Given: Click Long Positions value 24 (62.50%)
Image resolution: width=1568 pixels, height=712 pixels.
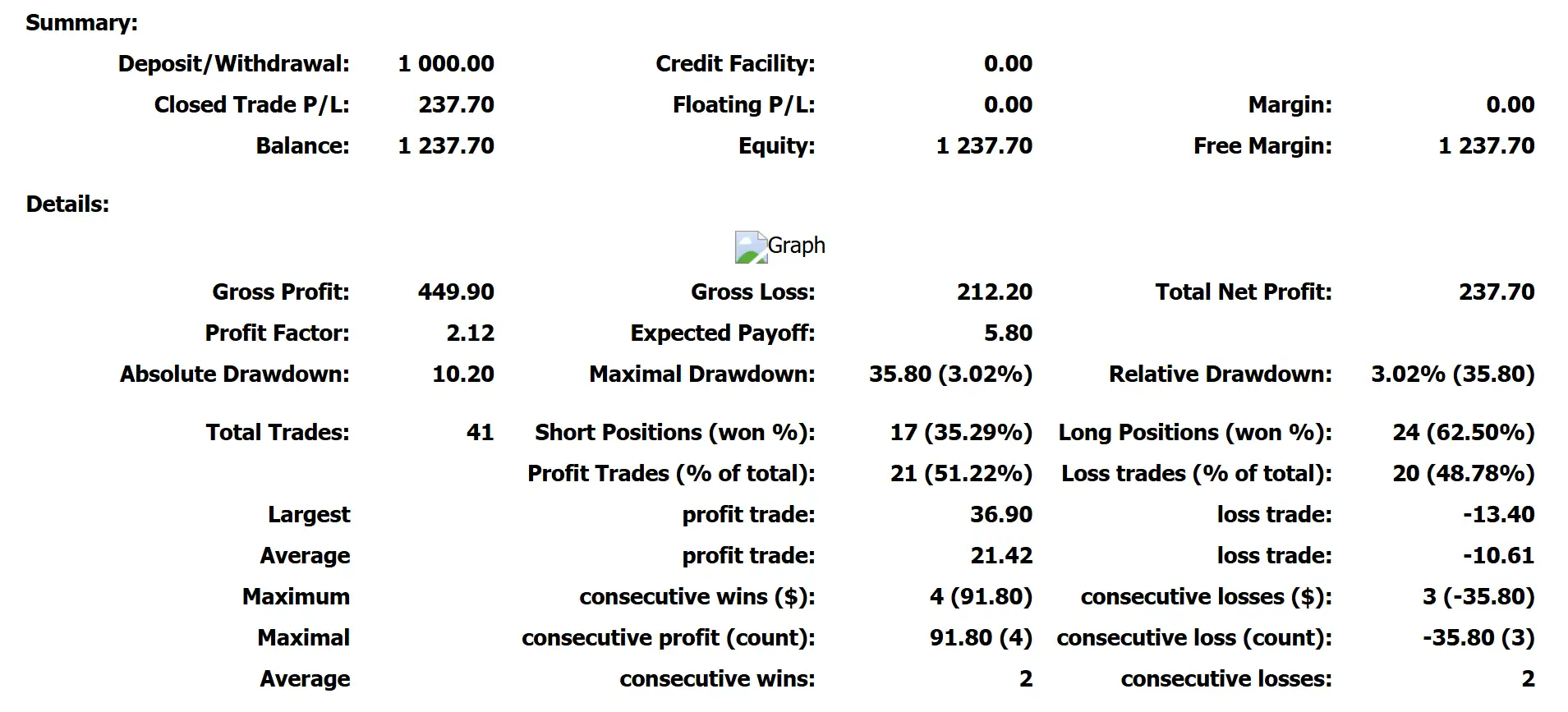Looking at the screenshot, I should [x=1464, y=433].
